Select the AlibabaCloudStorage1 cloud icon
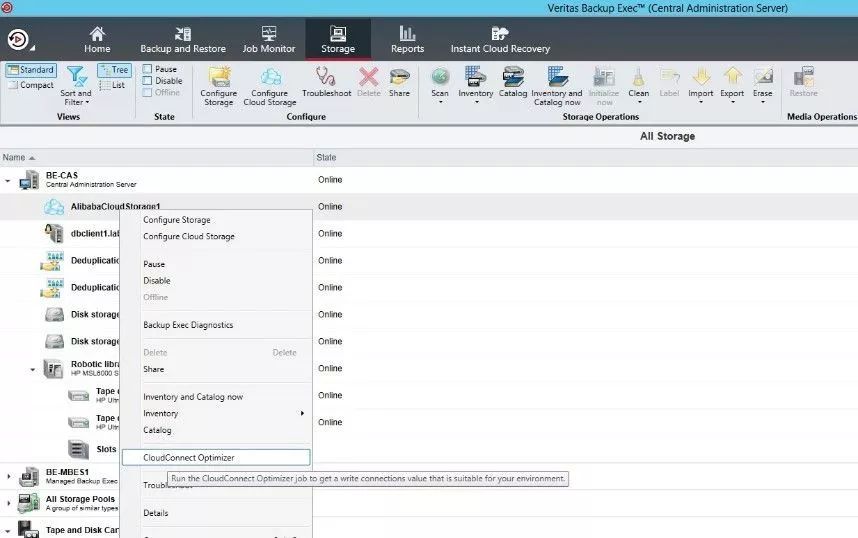The height and width of the screenshot is (538, 858). pyautogui.click(x=54, y=207)
